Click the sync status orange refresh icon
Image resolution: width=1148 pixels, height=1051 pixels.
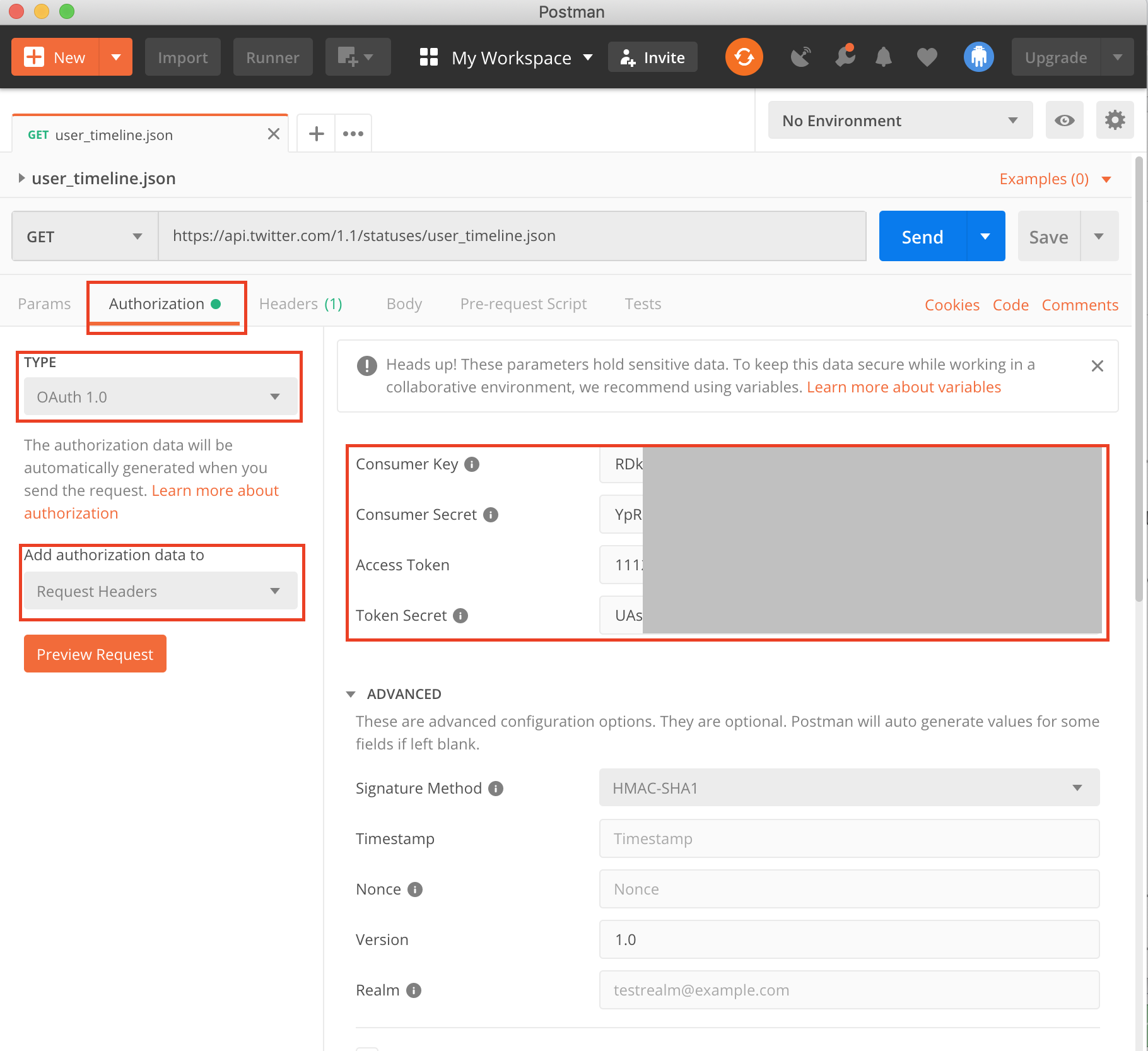point(744,57)
